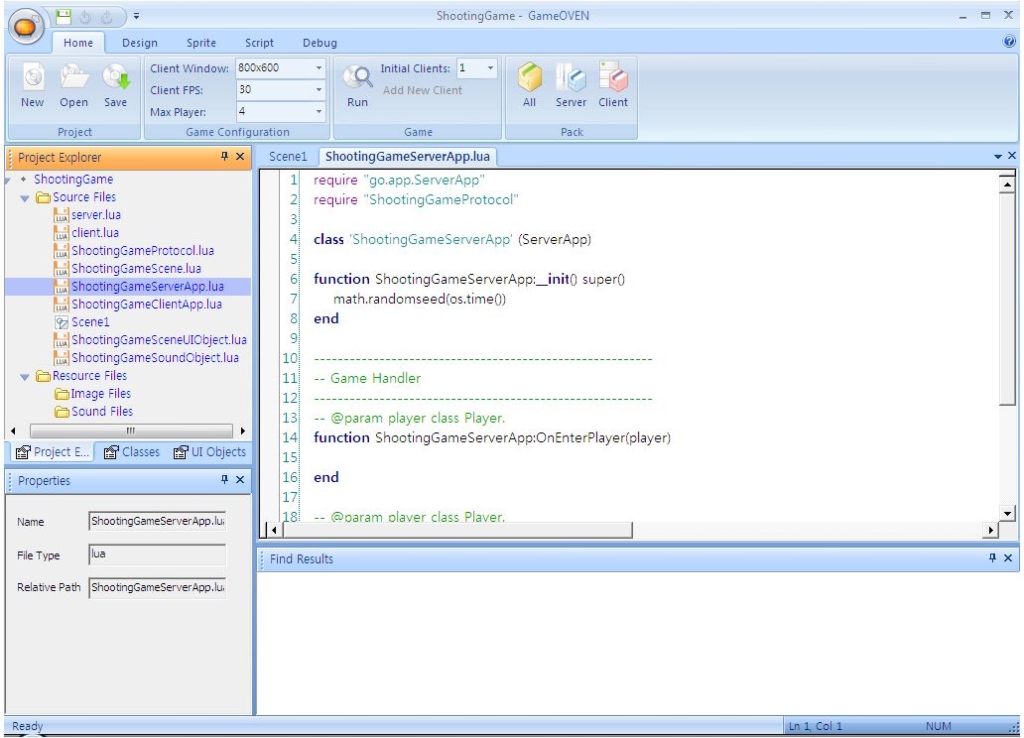Pack the Client
Screen dimensions: 1024x738
(x=613, y=85)
